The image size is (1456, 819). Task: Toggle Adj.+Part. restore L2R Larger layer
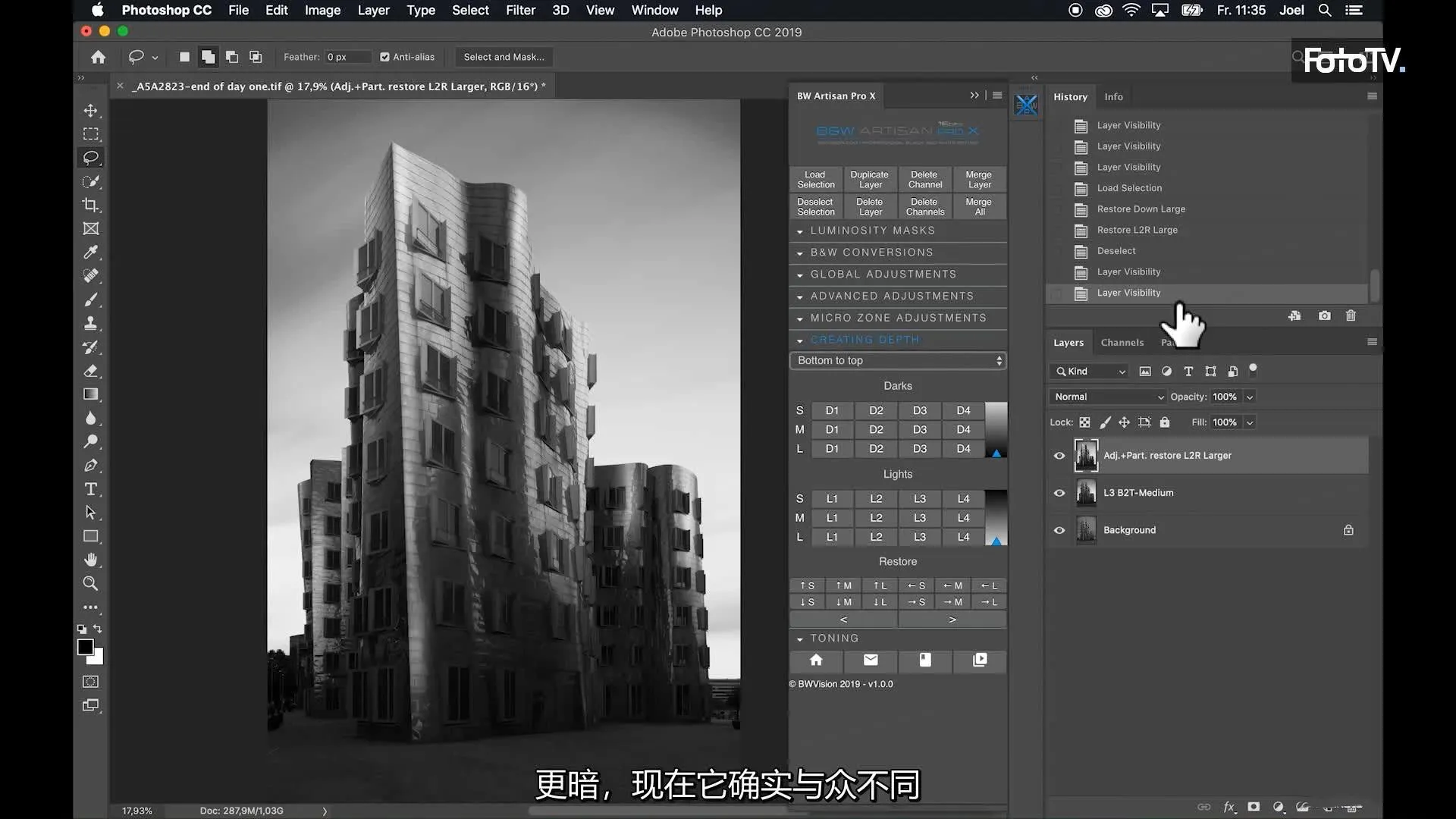click(x=1059, y=455)
